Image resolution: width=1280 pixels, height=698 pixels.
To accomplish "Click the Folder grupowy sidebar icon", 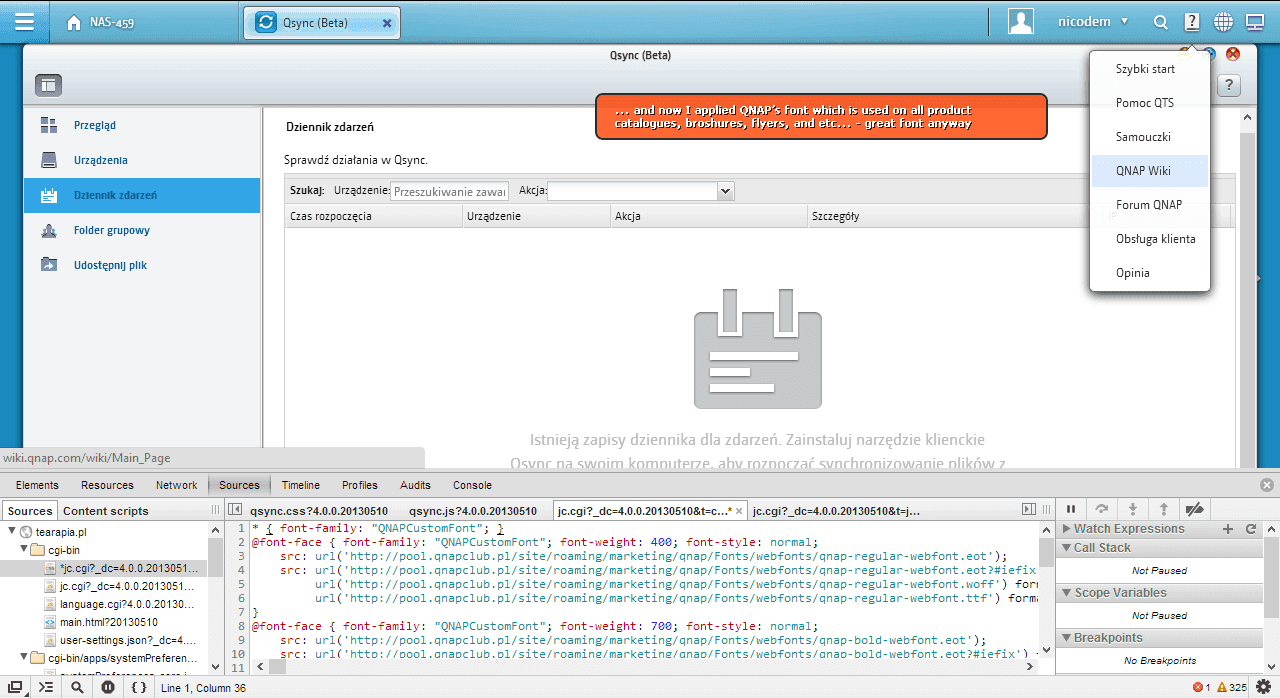I will [x=49, y=230].
